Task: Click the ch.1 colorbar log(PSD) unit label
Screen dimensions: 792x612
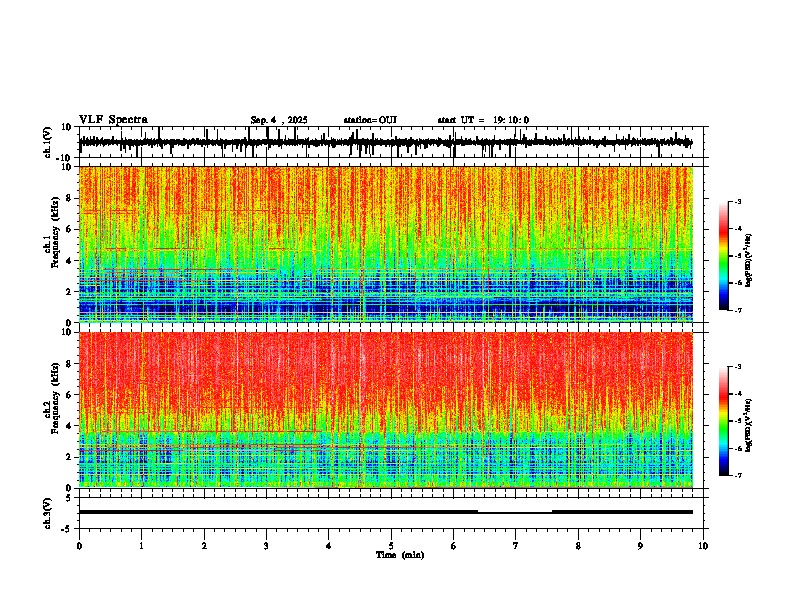Action: pyautogui.click(x=748, y=261)
